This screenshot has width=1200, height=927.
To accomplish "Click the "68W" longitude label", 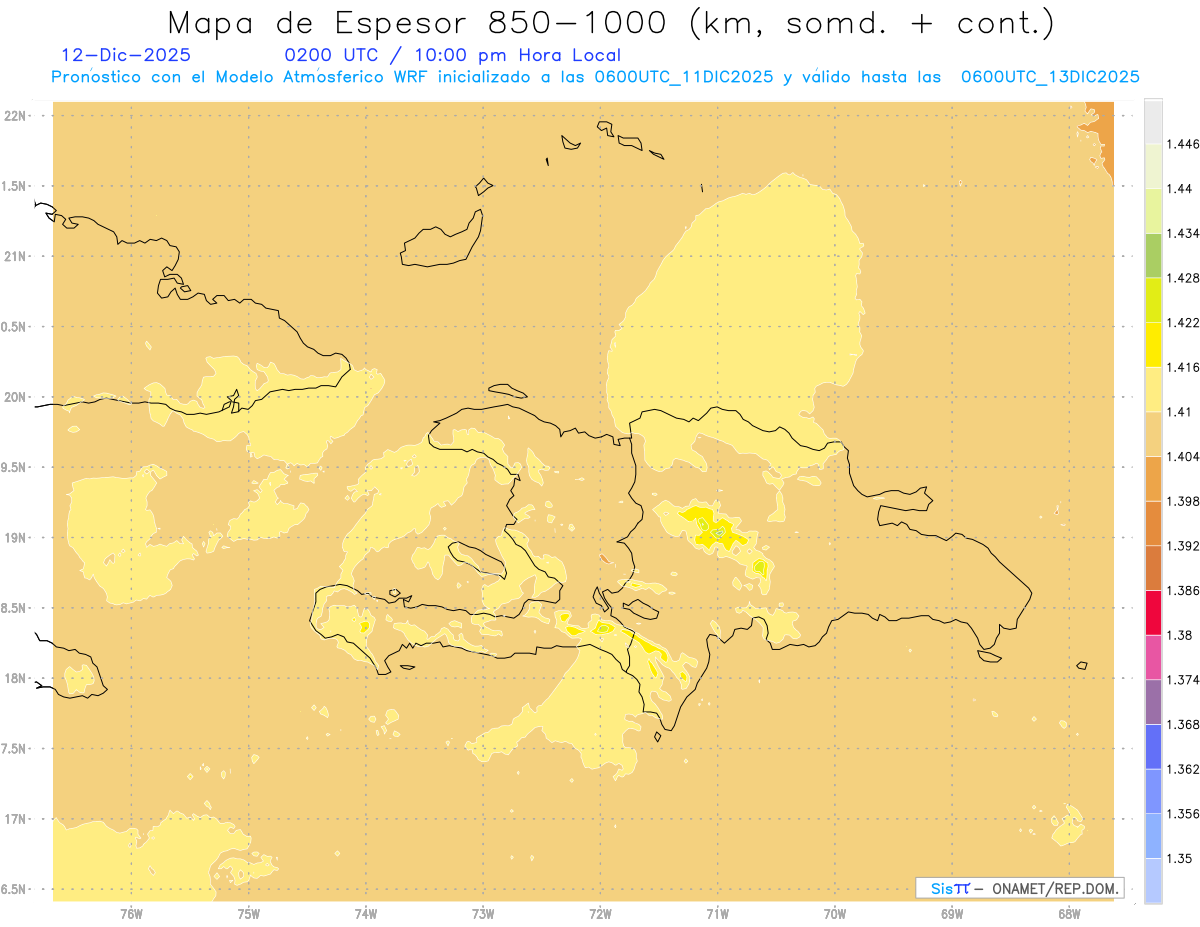I will point(1069,913).
